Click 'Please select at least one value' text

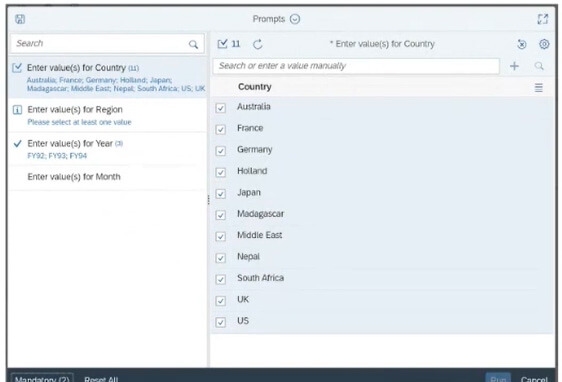tap(79, 122)
